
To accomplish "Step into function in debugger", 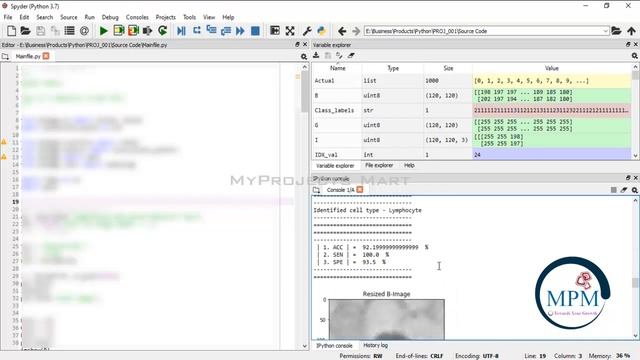I will pos(211,31).
